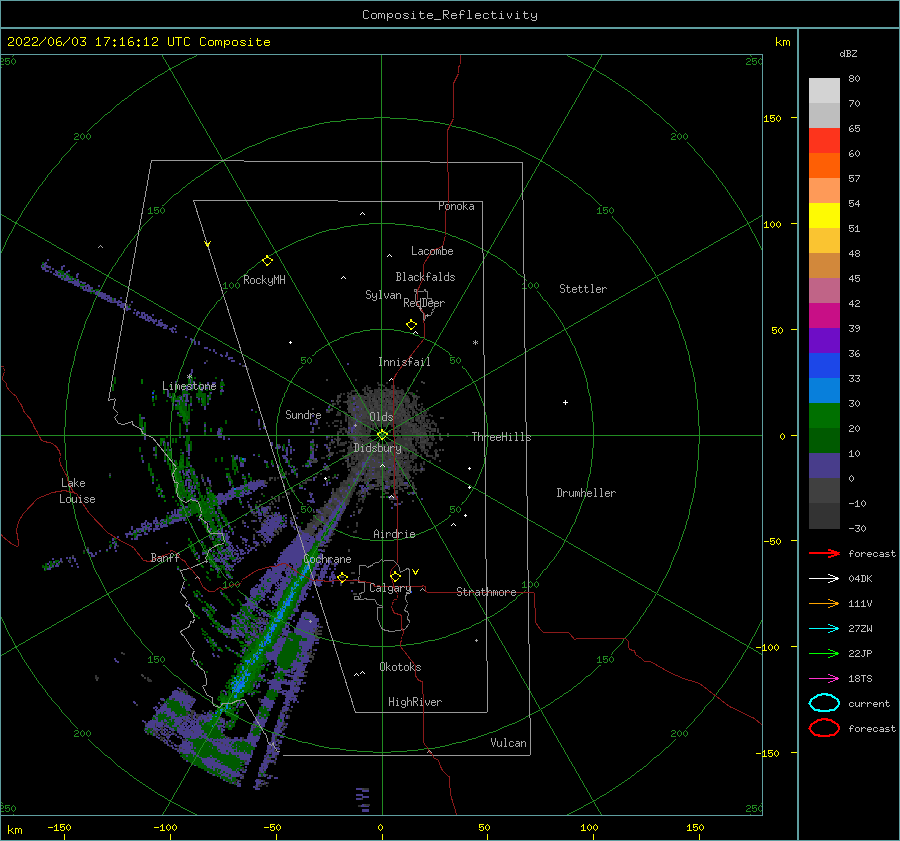Image resolution: width=900 pixels, height=841 pixels.
Task: Click the magenta 18TS arrow in the legend
Action: click(824, 679)
